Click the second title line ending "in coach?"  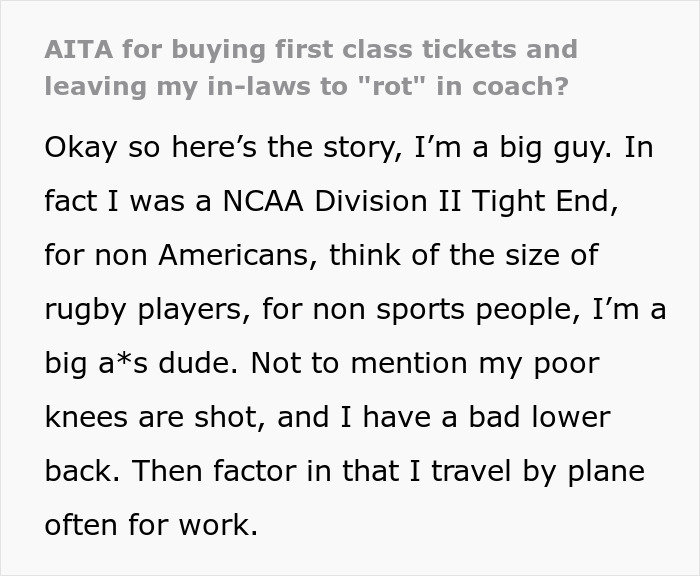pyautogui.click(x=306, y=87)
